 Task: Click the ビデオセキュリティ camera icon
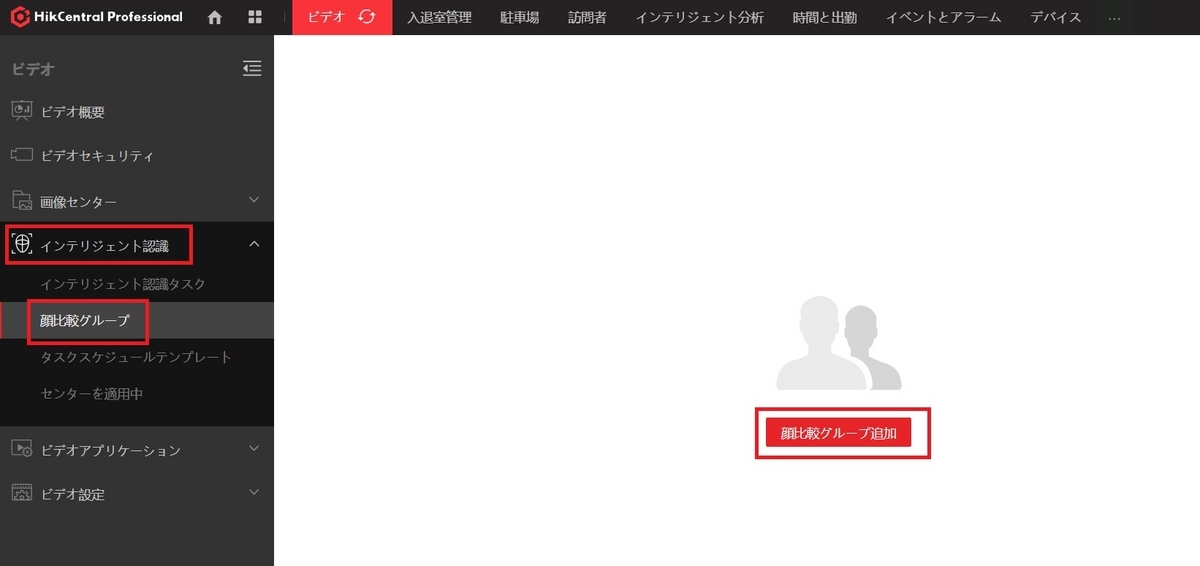(22, 155)
